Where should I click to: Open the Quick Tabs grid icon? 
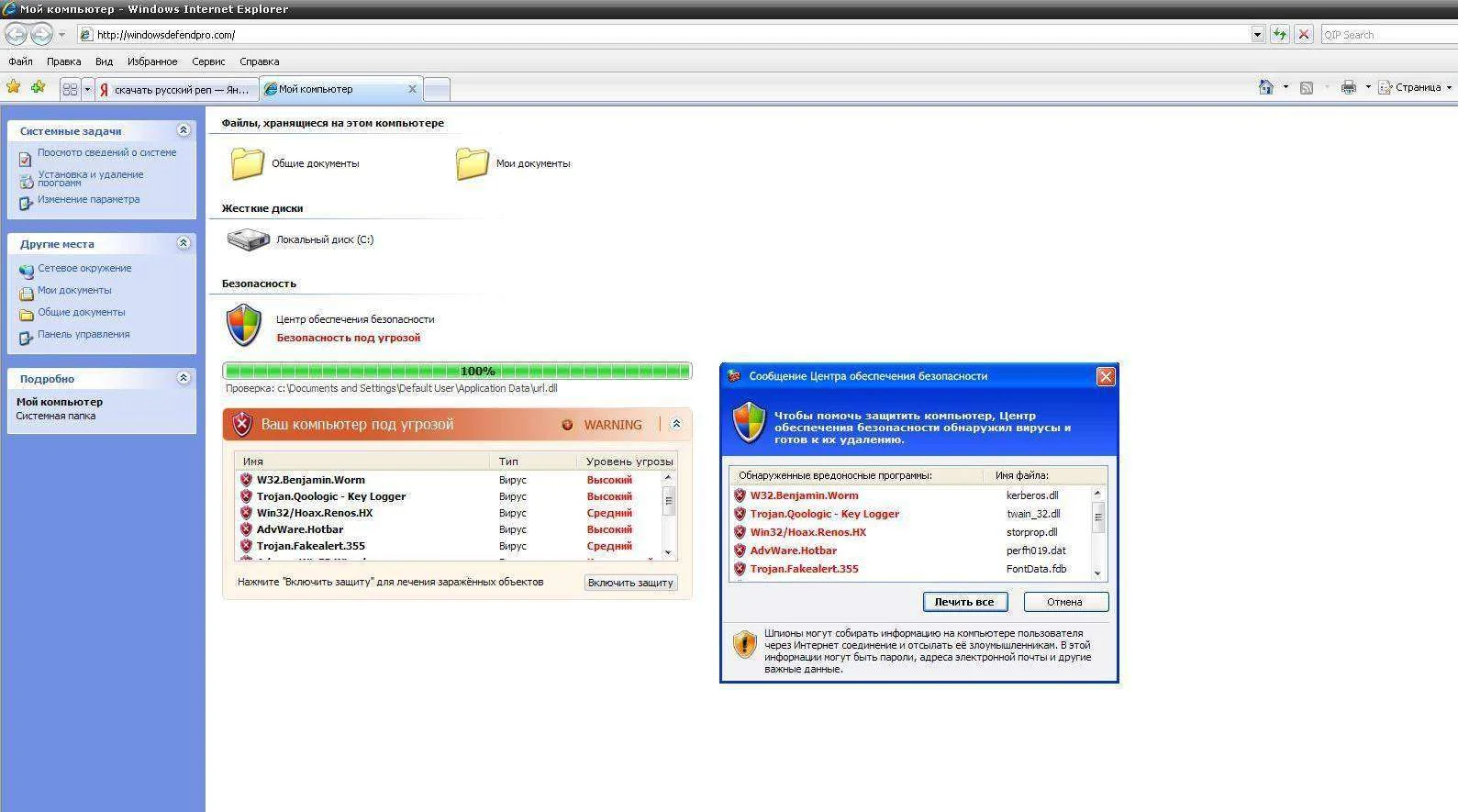70,90
